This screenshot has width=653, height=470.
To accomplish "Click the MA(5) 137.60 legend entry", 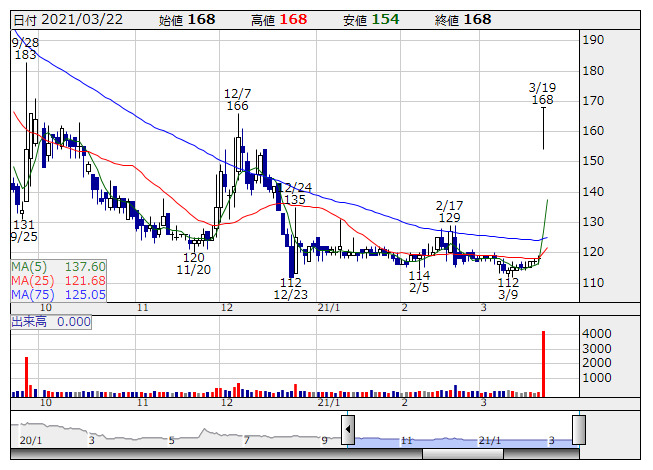I will pyautogui.click(x=58, y=266).
